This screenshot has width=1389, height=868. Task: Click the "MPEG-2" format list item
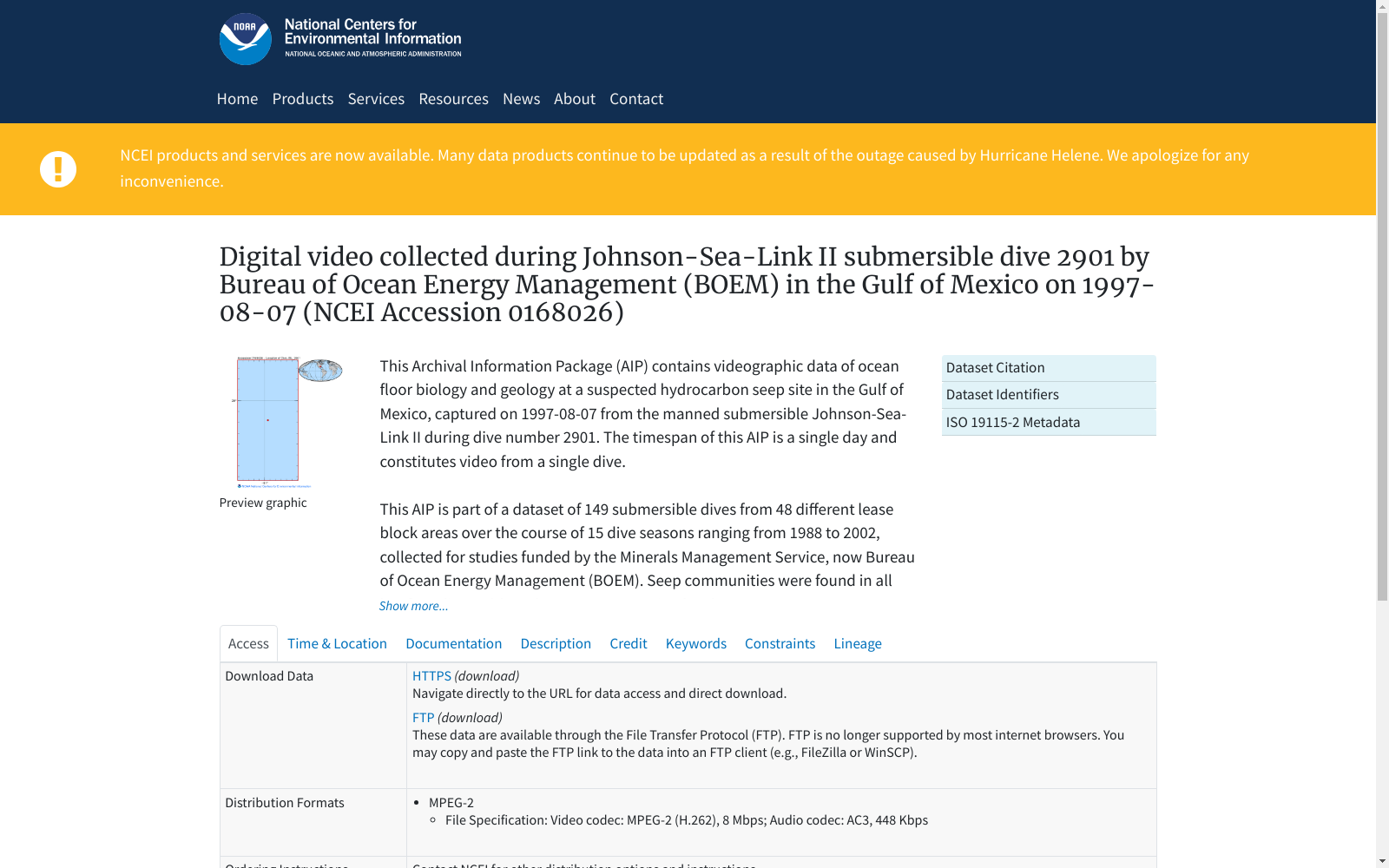point(451,803)
